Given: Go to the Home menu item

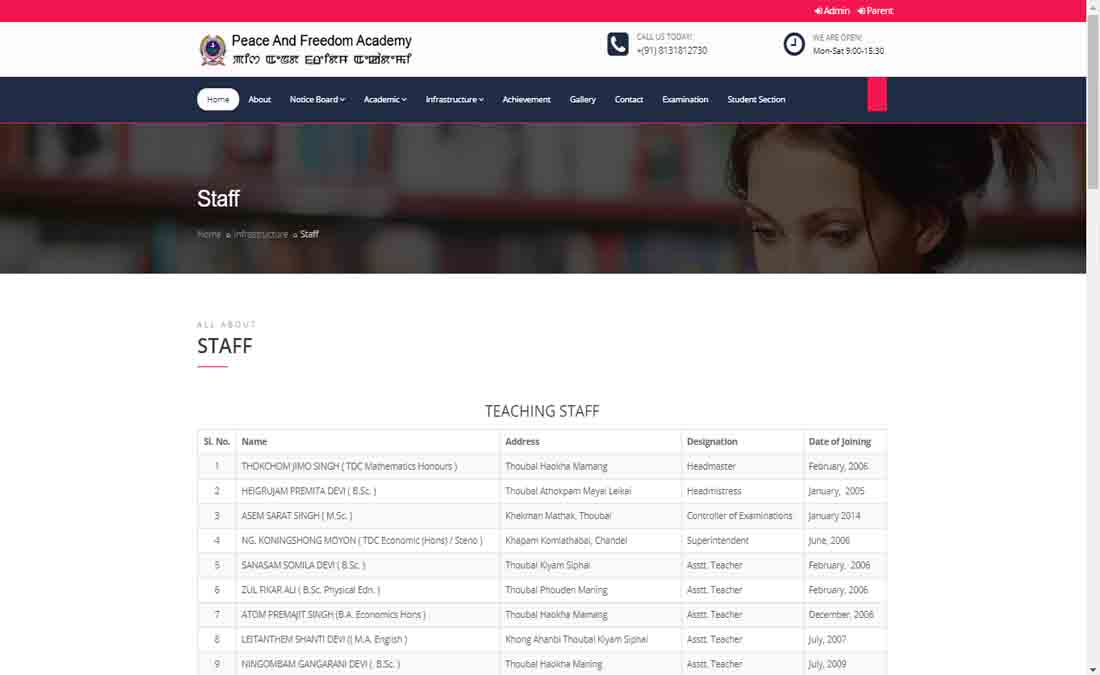Looking at the screenshot, I should [x=218, y=100].
